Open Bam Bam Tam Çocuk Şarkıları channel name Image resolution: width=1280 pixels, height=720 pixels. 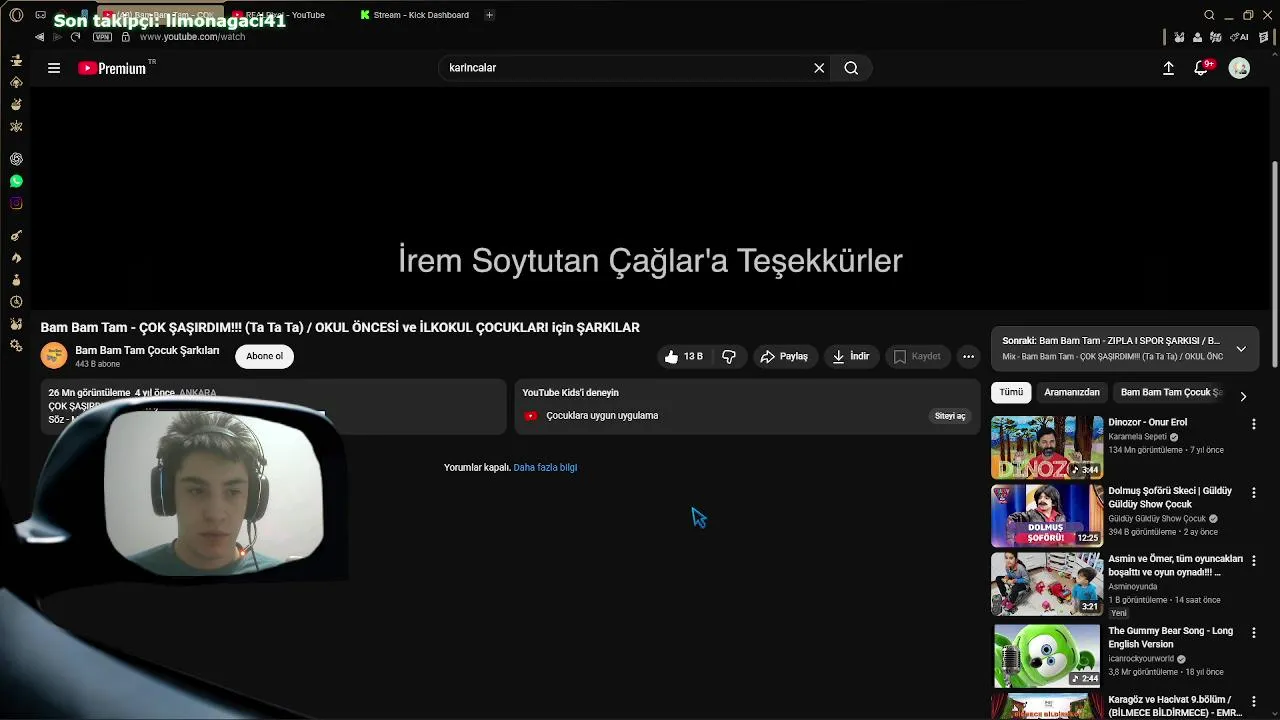pyautogui.click(x=147, y=350)
